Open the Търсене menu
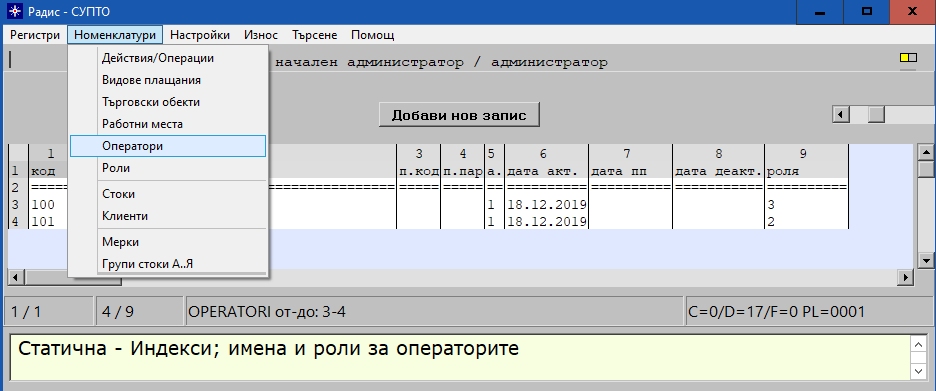The width and height of the screenshot is (936, 391). pos(315,35)
